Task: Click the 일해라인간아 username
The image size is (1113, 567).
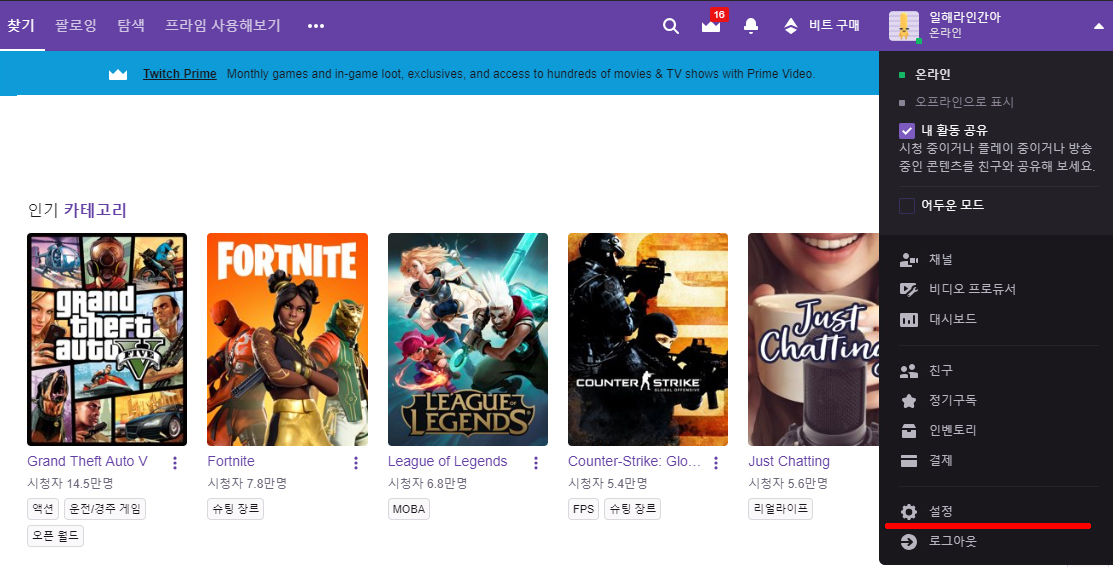Action: tap(965, 18)
